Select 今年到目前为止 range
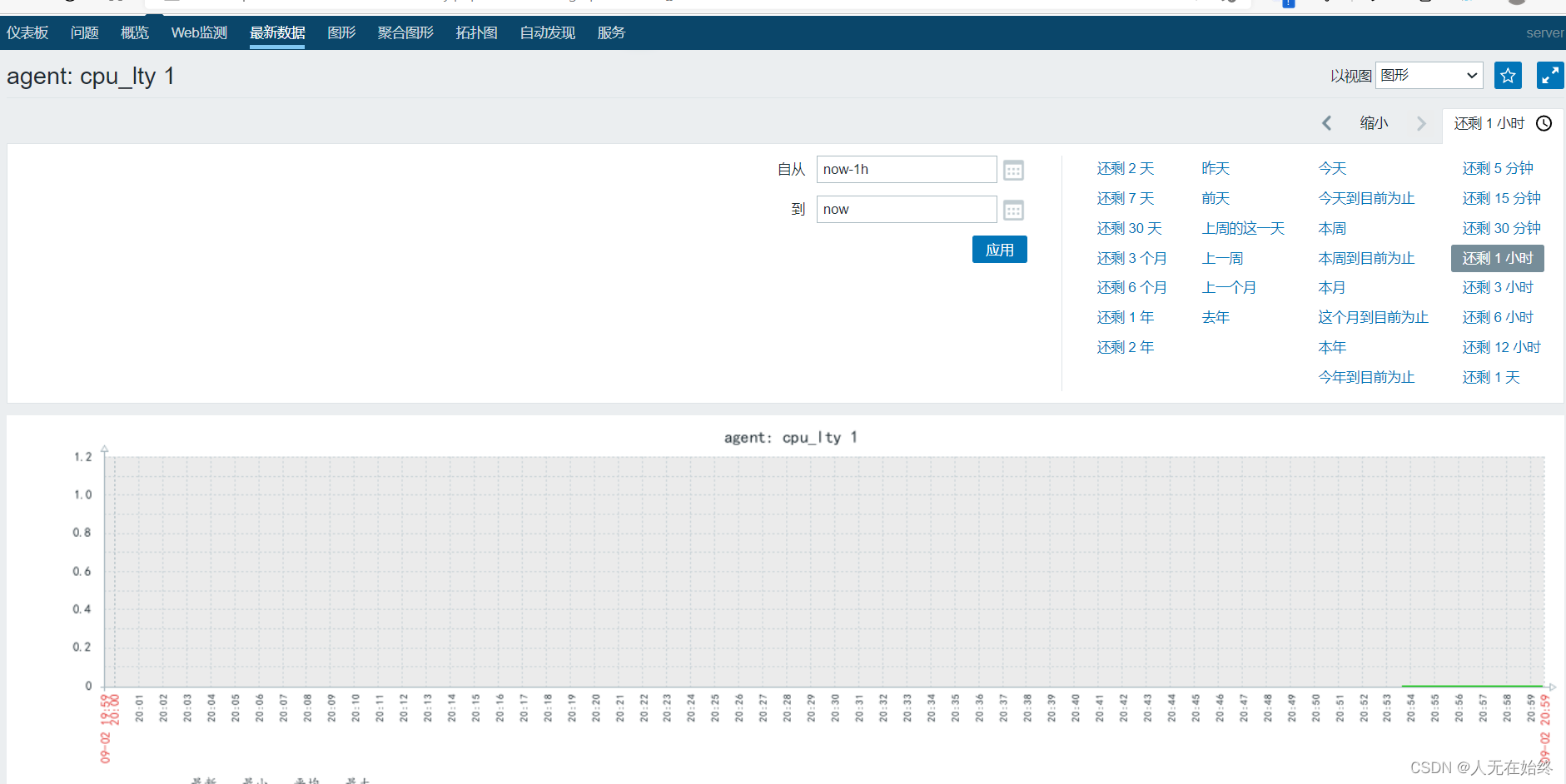Screen dimensions: 1566x784 pyautogui.click(x=1366, y=378)
